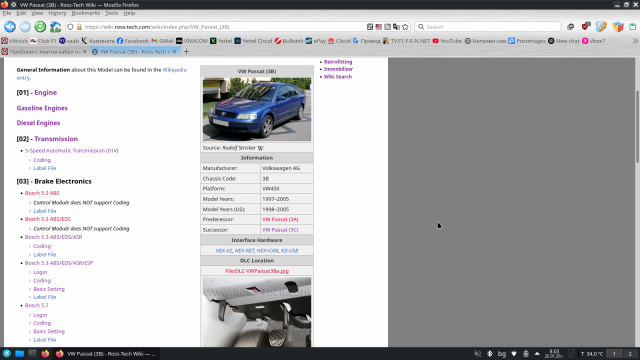Open the HEX+CAN interface link

(267, 251)
